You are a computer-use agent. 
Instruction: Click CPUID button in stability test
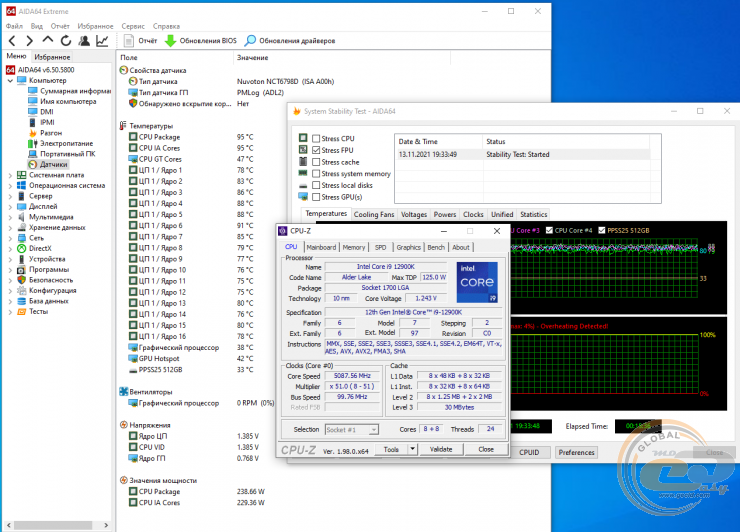(529, 452)
